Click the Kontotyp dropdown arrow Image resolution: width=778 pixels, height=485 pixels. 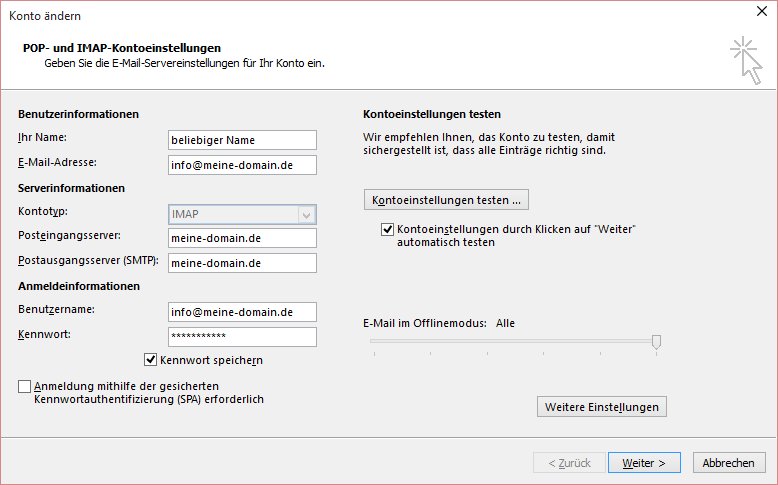click(x=307, y=213)
